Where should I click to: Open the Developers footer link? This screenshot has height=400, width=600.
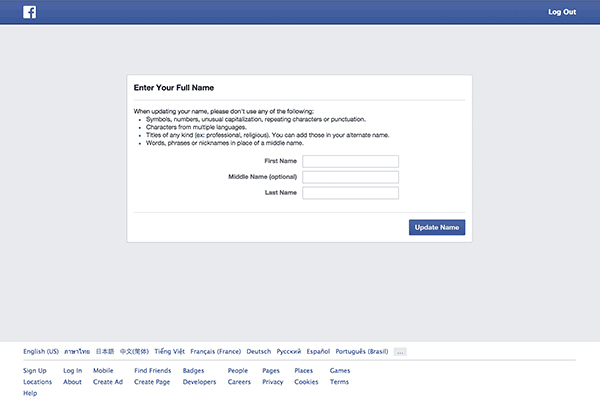[x=199, y=382]
